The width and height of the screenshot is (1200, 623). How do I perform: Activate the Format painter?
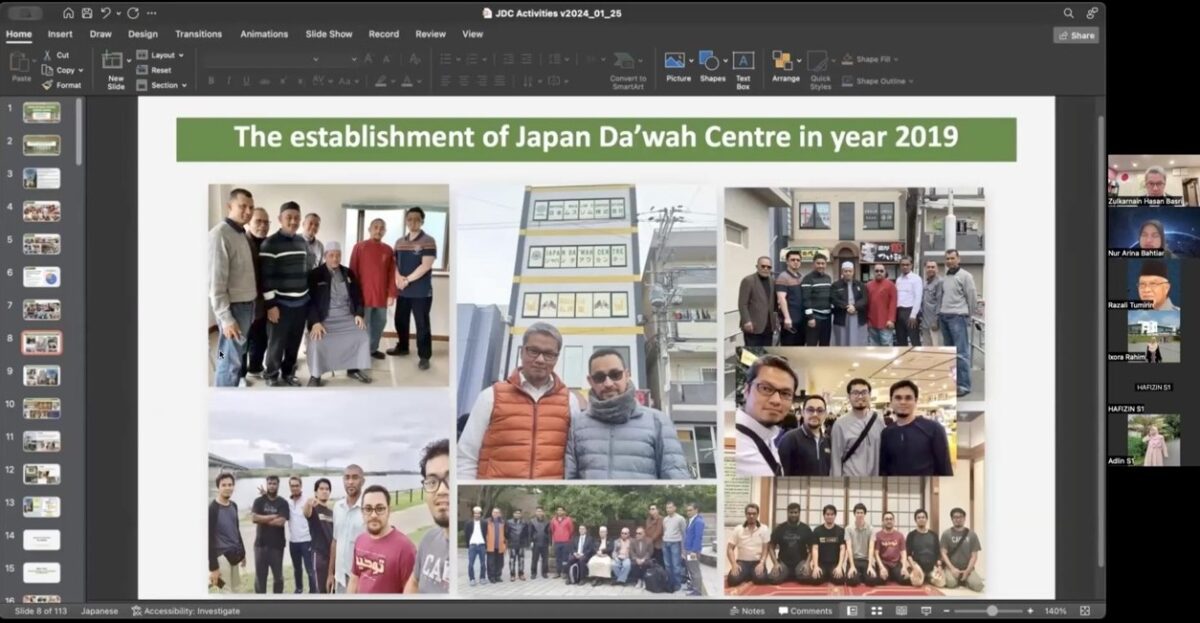point(62,85)
